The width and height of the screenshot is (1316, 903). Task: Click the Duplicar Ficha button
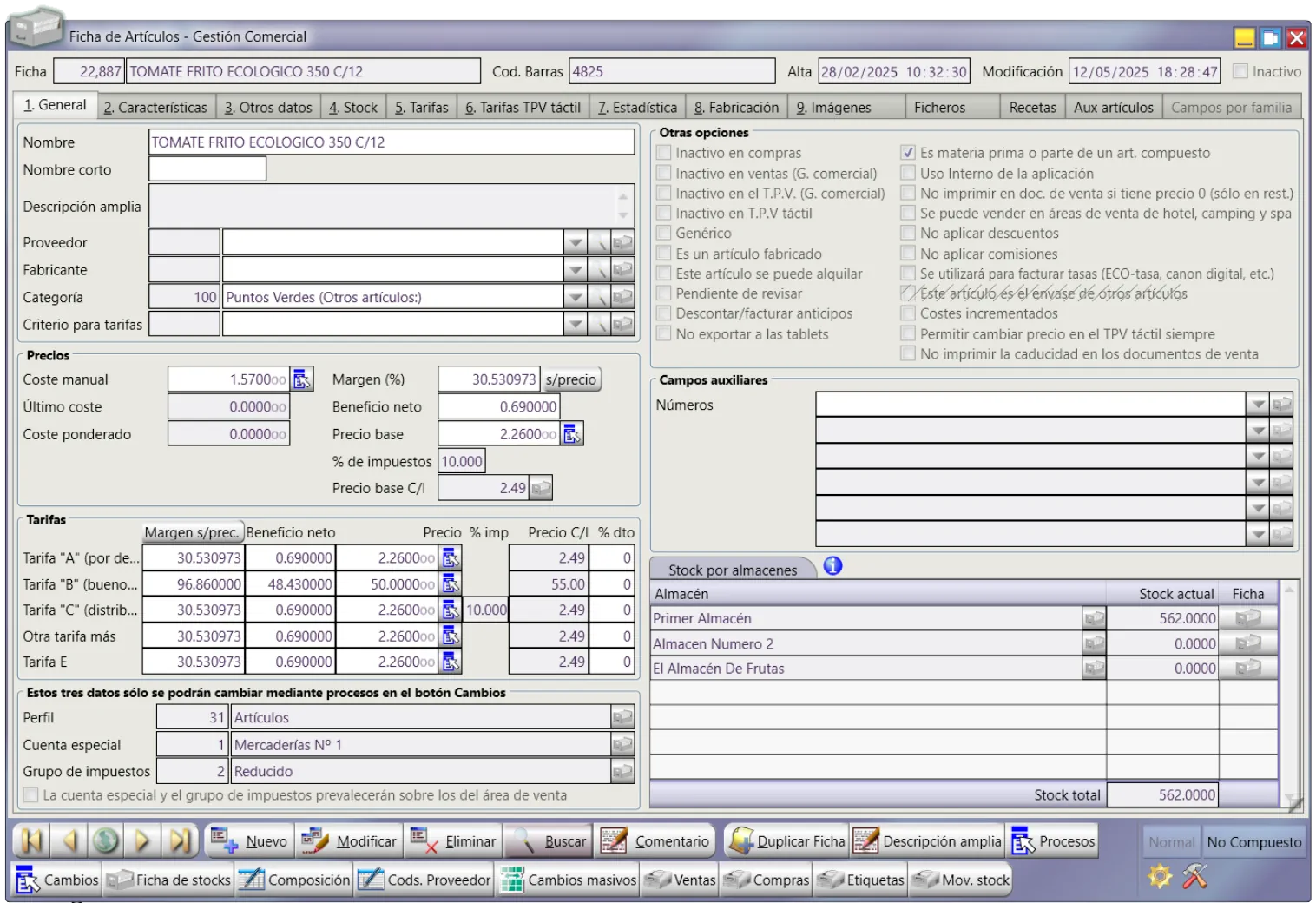tap(787, 841)
